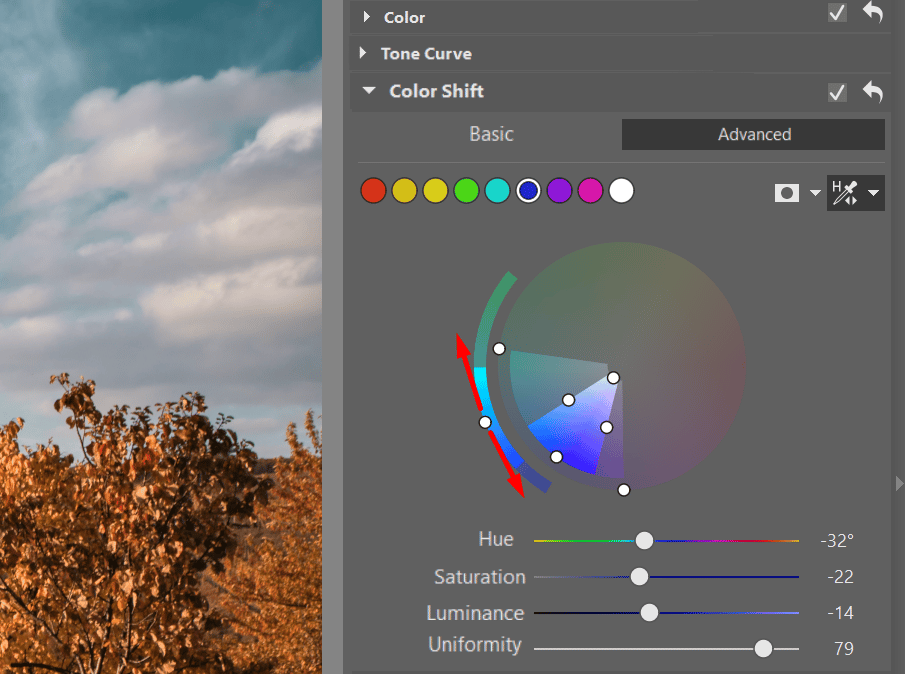Select the purple color range circle
Viewport: 905px width, 674px height.
point(559,190)
